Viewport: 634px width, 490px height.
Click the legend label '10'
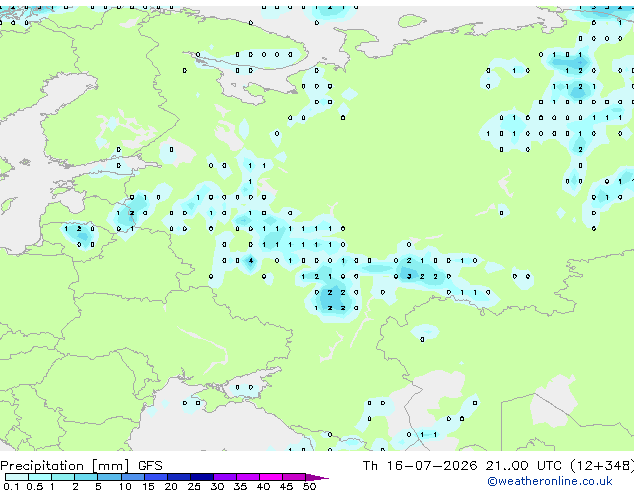(x=125, y=486)
